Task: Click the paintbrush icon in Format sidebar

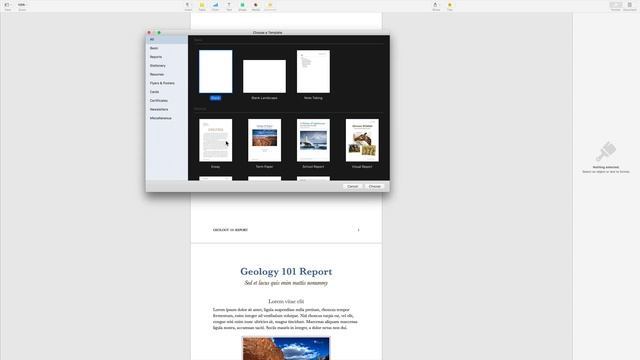Action: [606, 151]
